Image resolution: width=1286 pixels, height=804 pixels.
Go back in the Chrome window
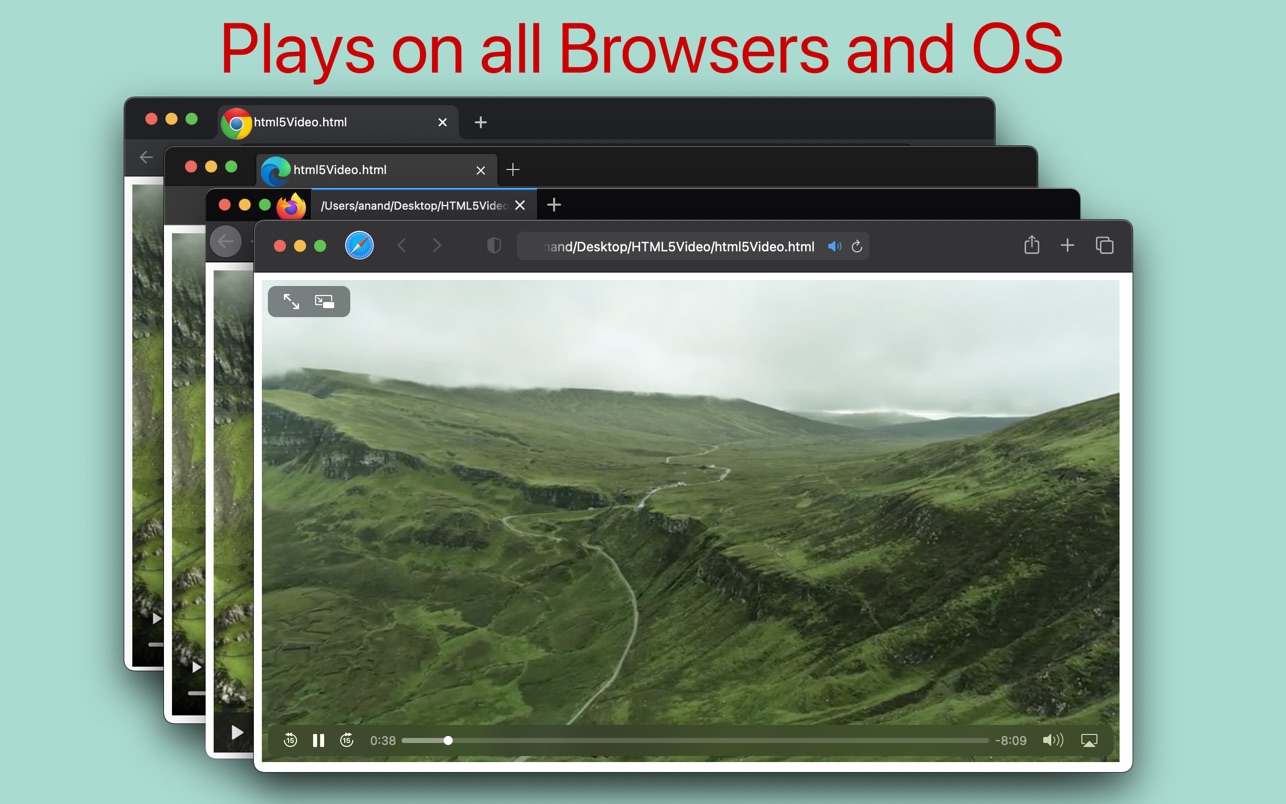pyautogui.click(x=146, y=157)
